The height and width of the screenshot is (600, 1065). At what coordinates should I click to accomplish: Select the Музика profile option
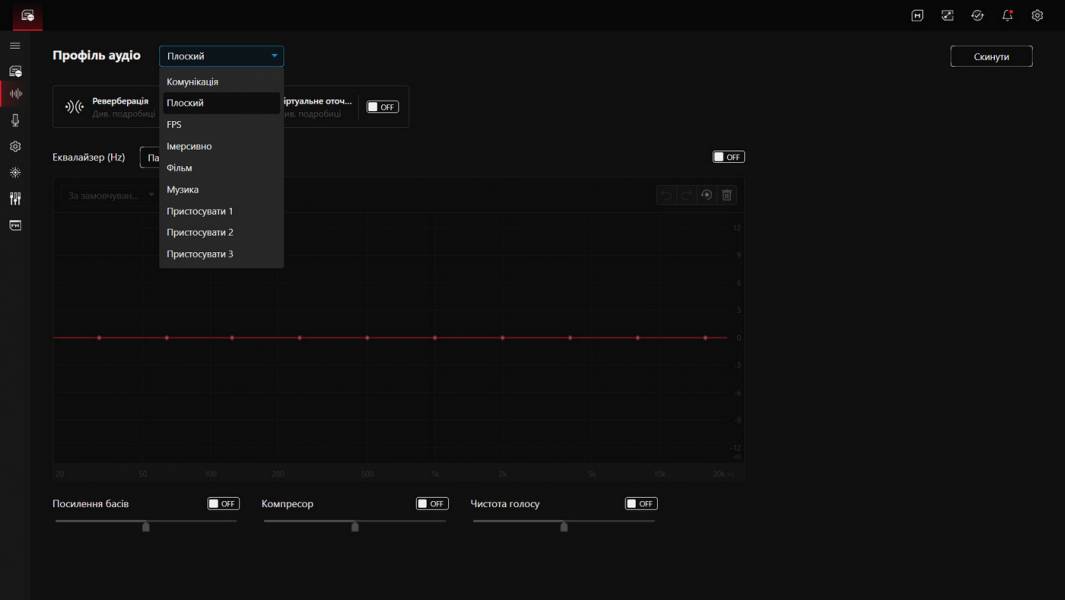coord(221,190)
